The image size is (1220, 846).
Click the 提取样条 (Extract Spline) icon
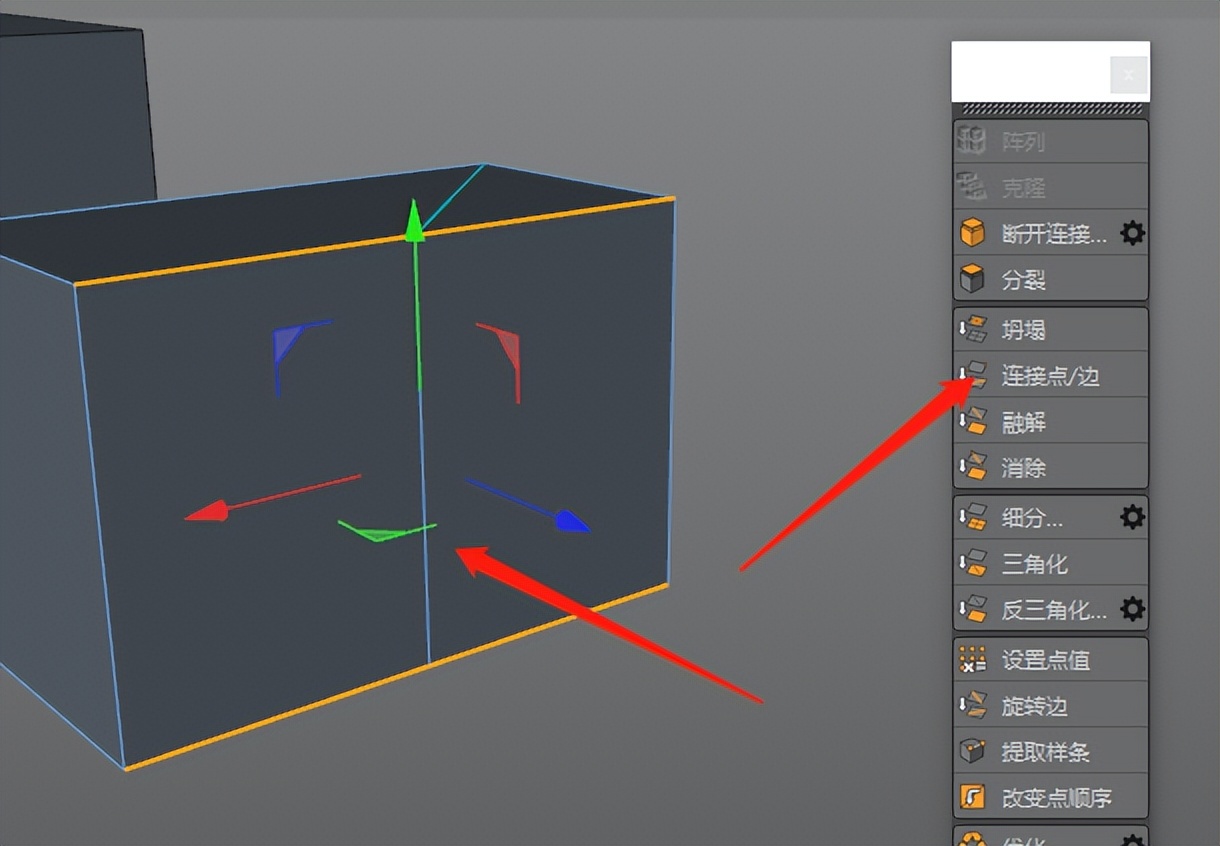pos(971,752)
